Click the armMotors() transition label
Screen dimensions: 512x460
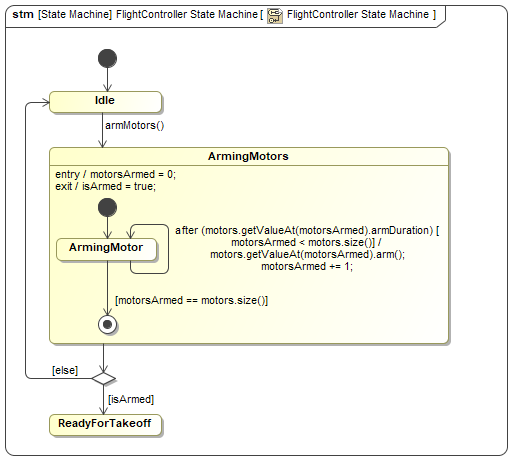tap(135, 125)
